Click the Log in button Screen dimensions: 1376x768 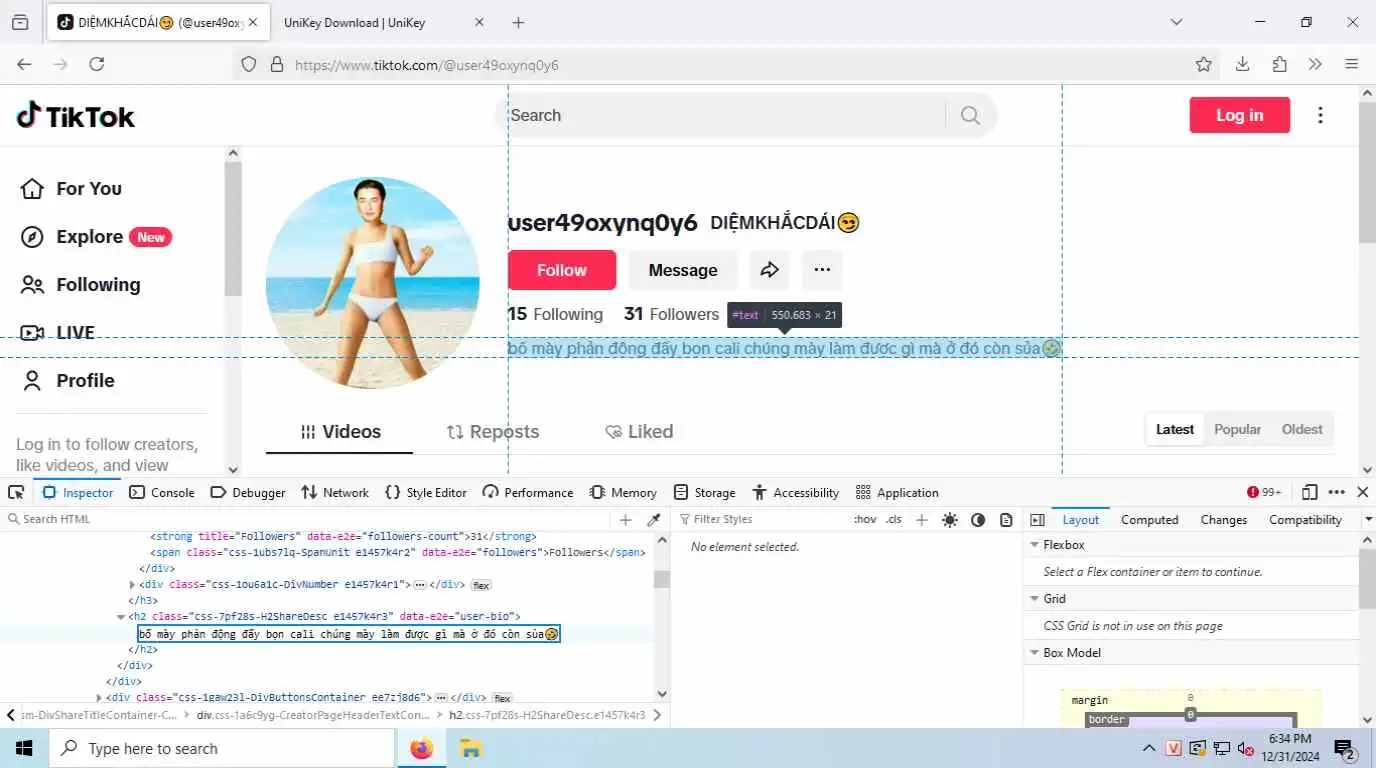[x=1239, y=115]
